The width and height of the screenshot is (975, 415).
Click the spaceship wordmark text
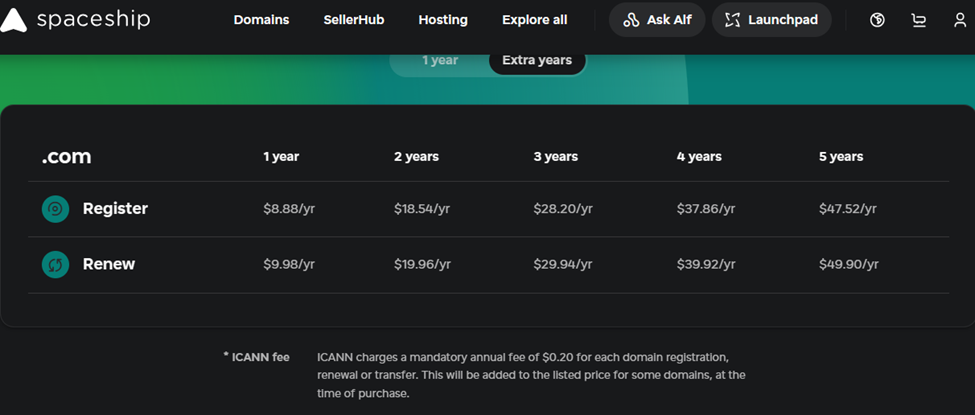pos(93,20)
